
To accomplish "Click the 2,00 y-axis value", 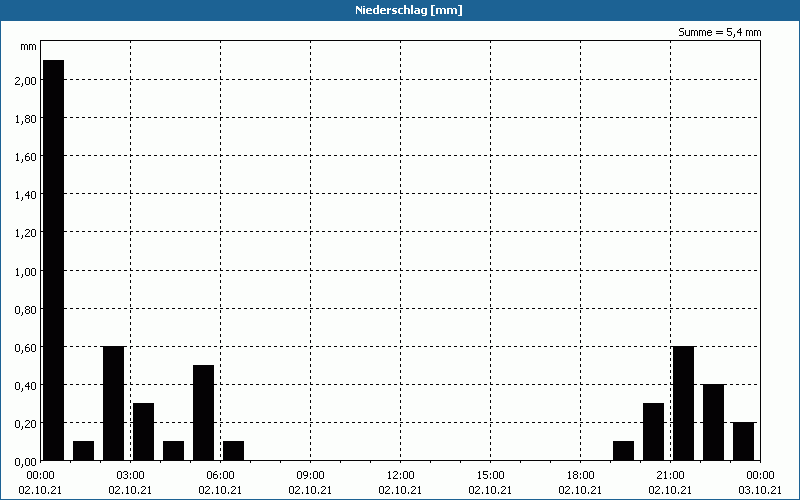I will click(26, 80).
